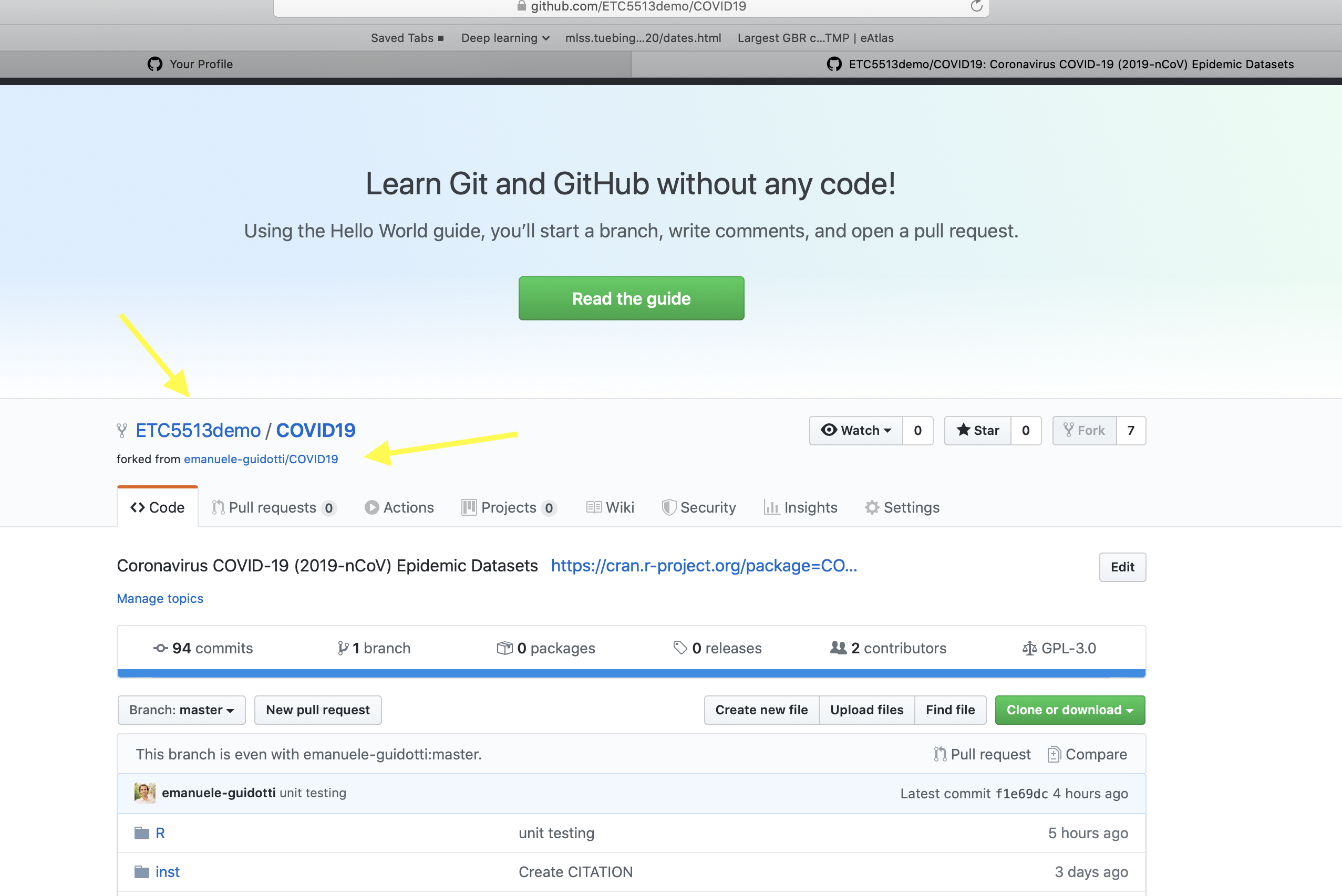Click the R folder icon
The width and height of the screenshot is (1342, 896).
[141, 832]
